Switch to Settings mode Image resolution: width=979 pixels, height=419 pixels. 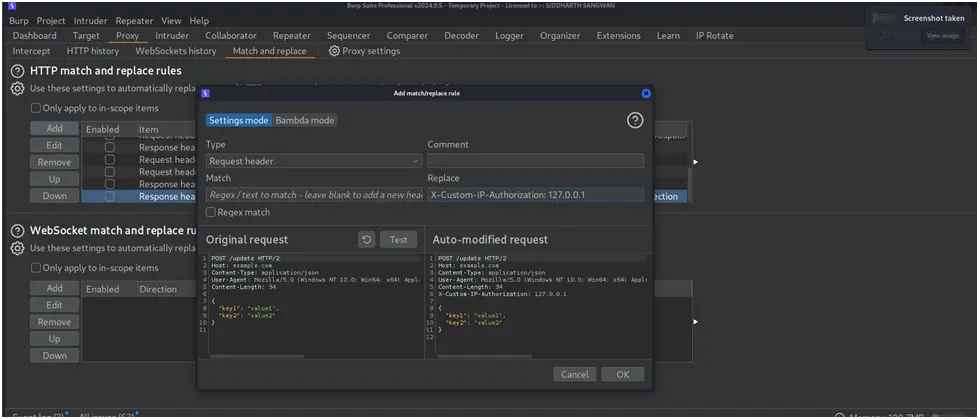coord(239,121)
